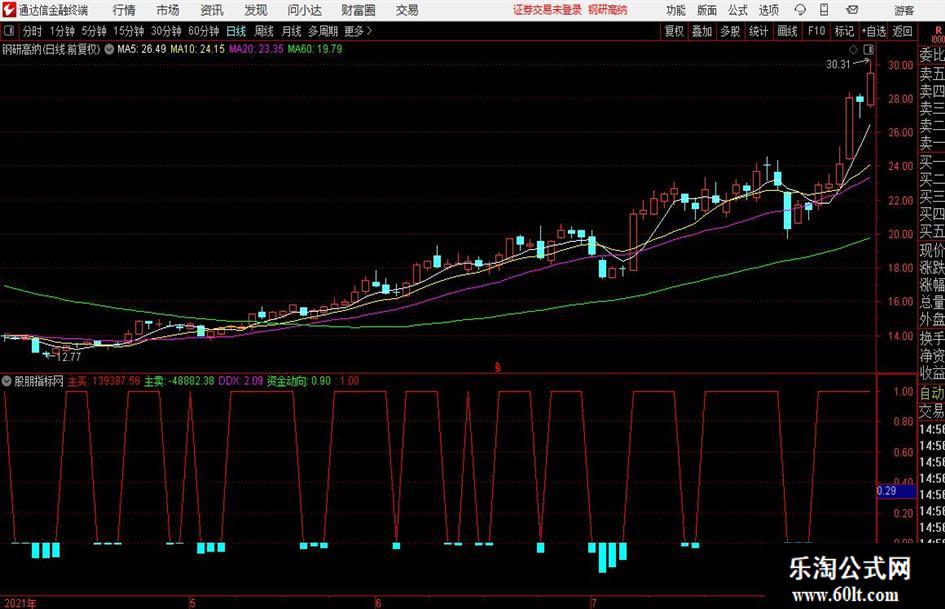
Task: Switch to the 60分钟 period tab
Action: [204, 31]
